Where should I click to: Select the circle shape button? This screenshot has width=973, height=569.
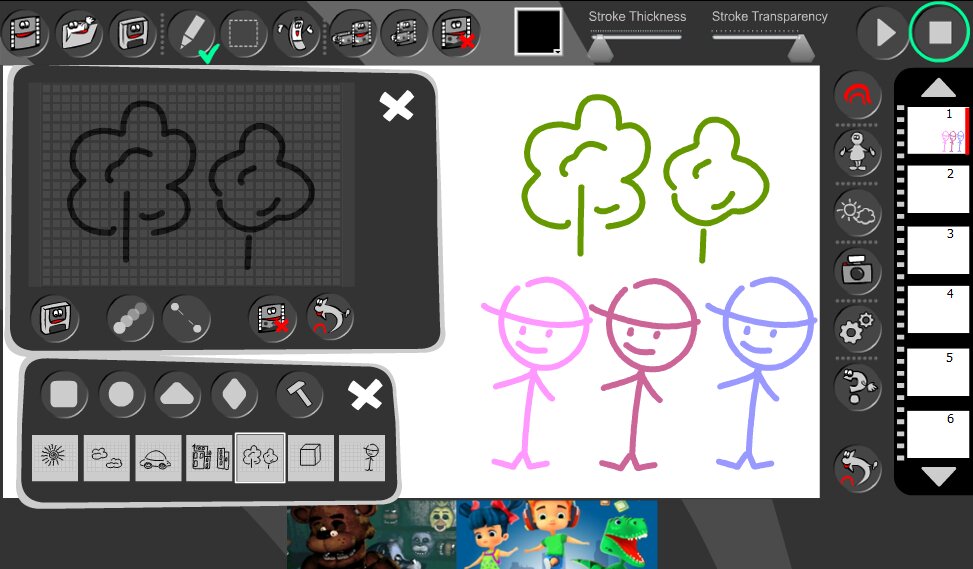[x=121, y=393]
